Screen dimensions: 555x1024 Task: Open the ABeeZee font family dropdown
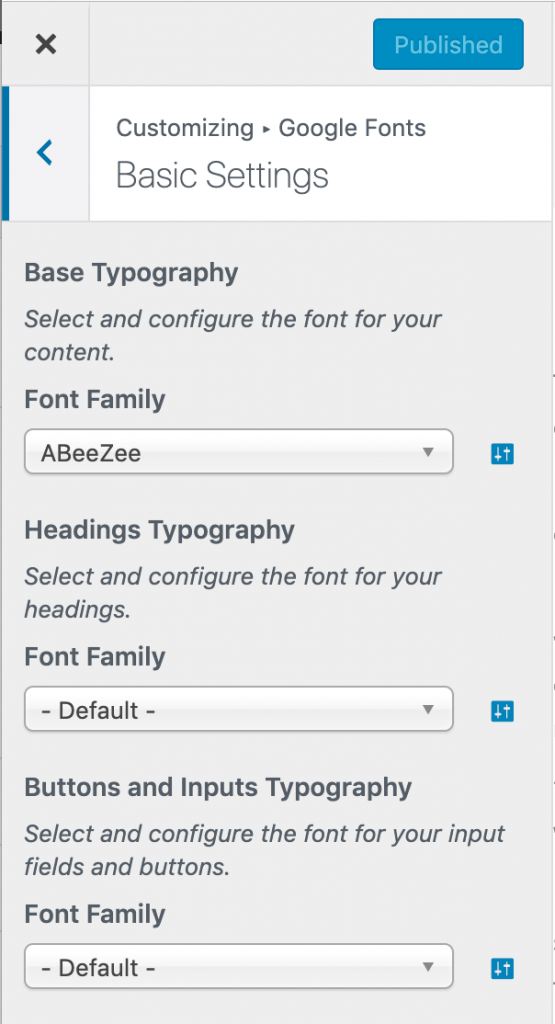[238, 452]
